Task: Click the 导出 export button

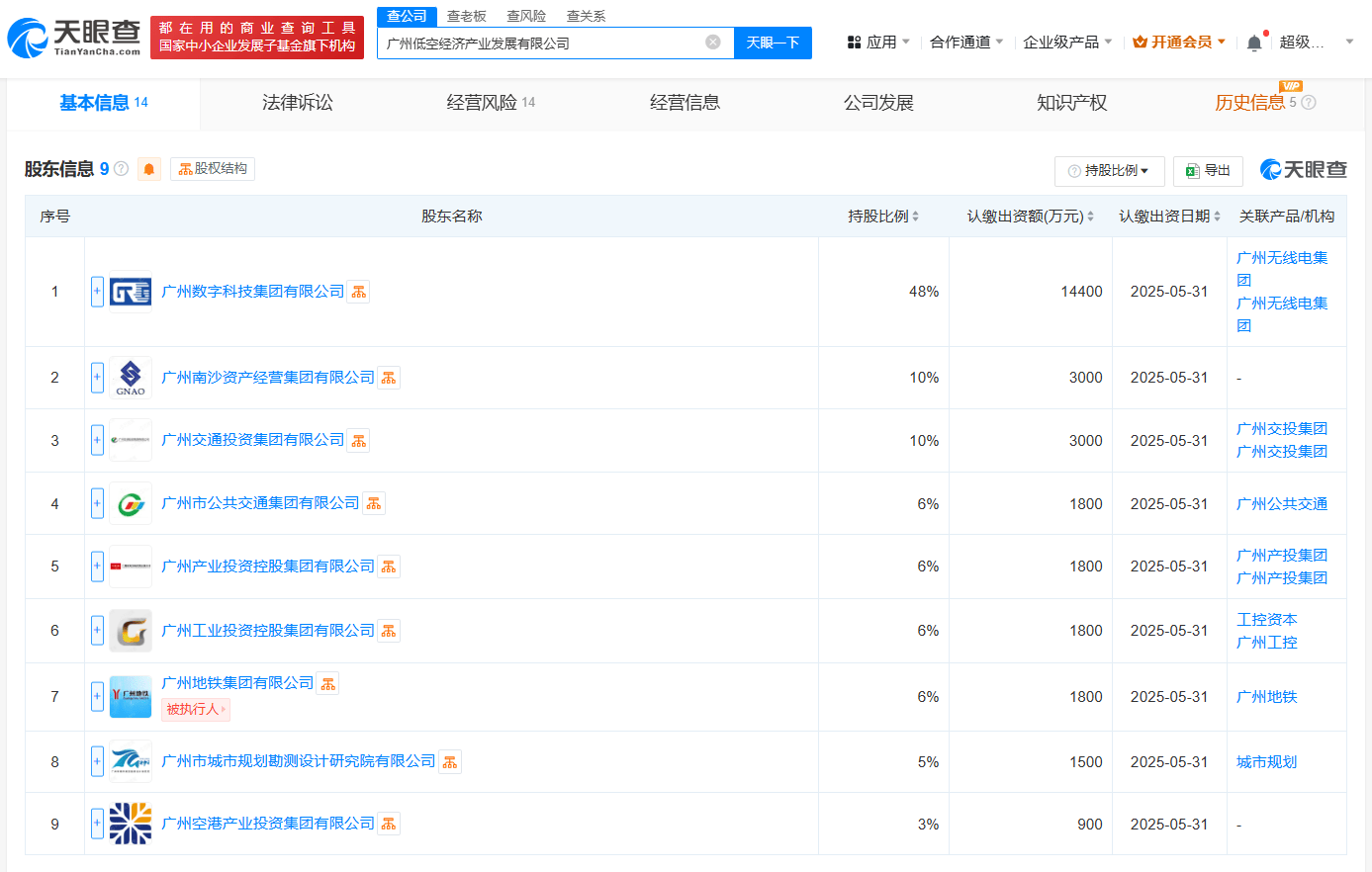Action: tap(1208, 171)
